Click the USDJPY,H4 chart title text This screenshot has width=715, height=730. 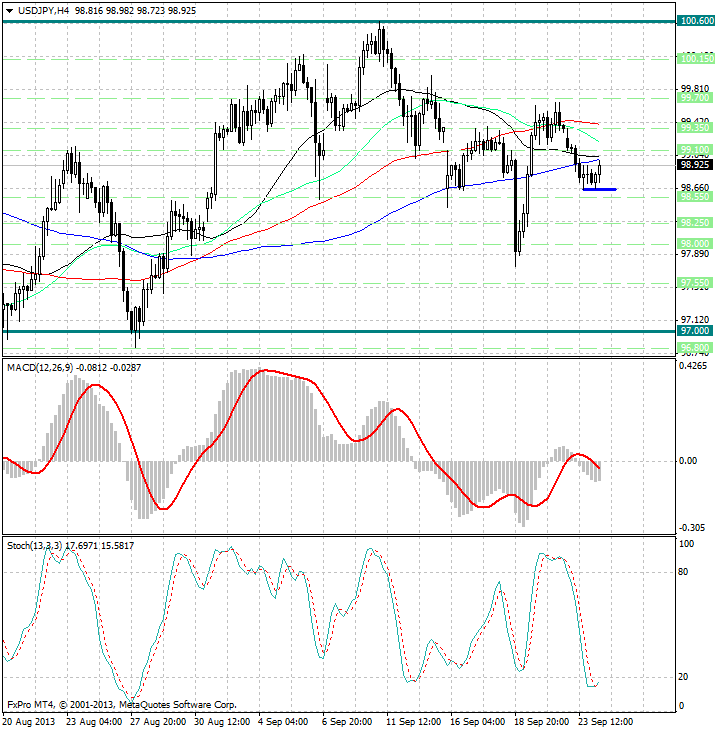(x=43, y=11)
